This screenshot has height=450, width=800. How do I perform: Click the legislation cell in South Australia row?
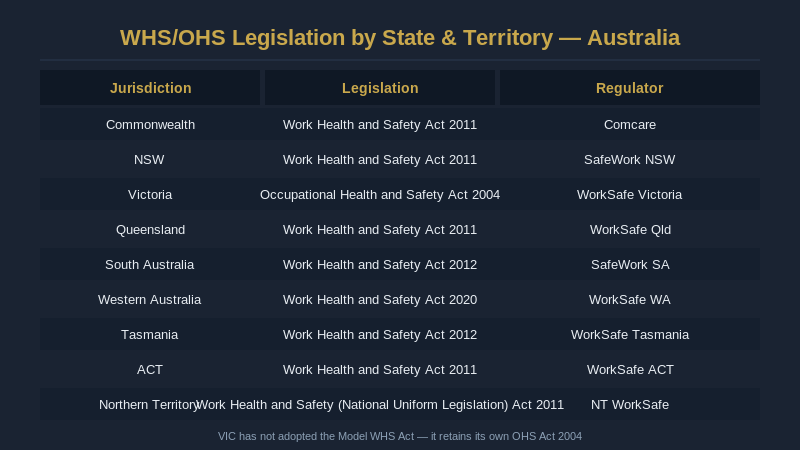pyautogui.click(x=380, y=265)
